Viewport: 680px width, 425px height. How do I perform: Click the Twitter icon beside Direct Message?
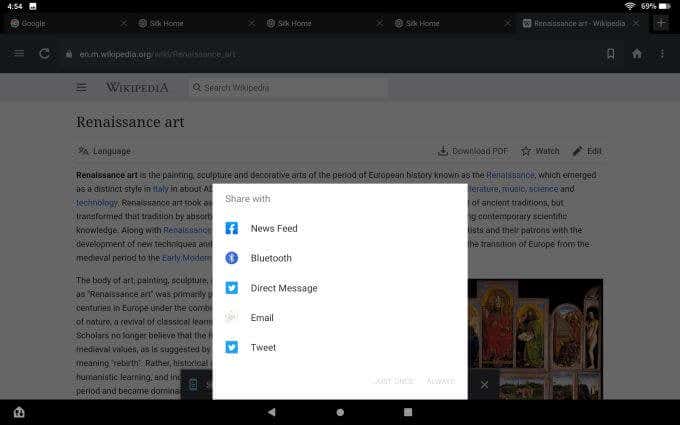point(232,288)
